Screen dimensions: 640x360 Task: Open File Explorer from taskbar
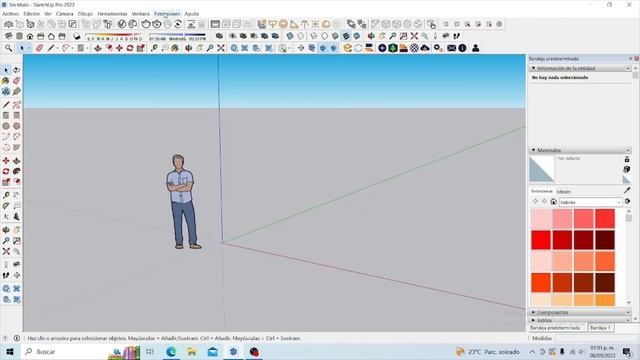tap(191, 351)
